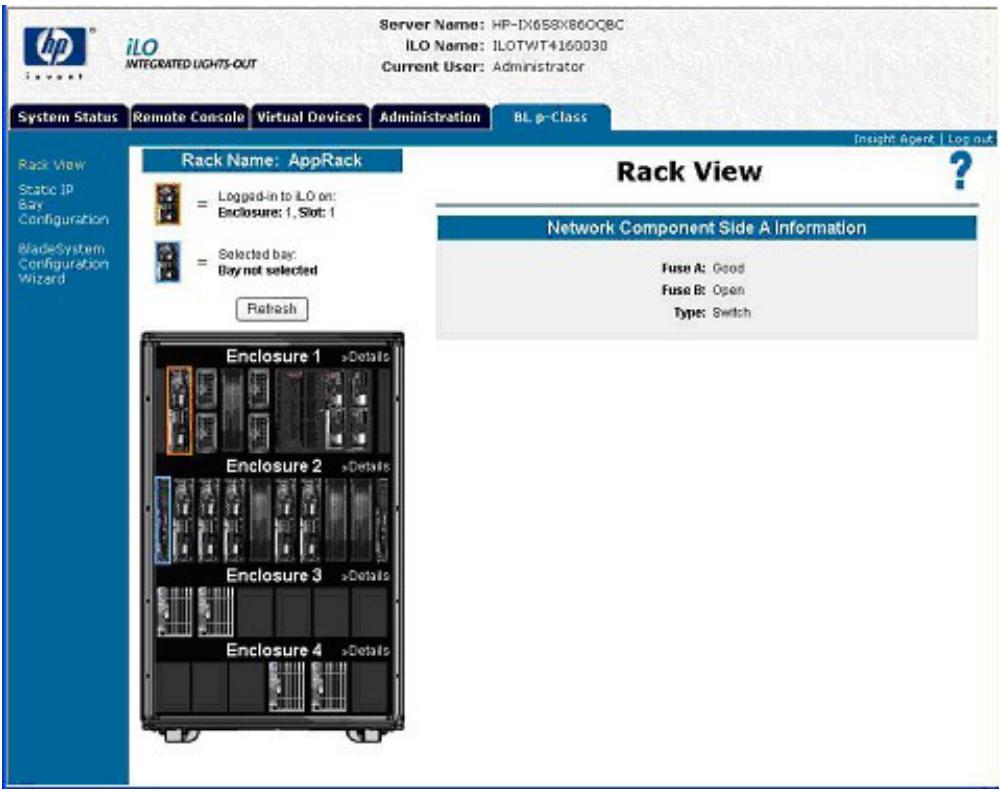Select last empty bay in Enclosure 4

pos(370,686)
